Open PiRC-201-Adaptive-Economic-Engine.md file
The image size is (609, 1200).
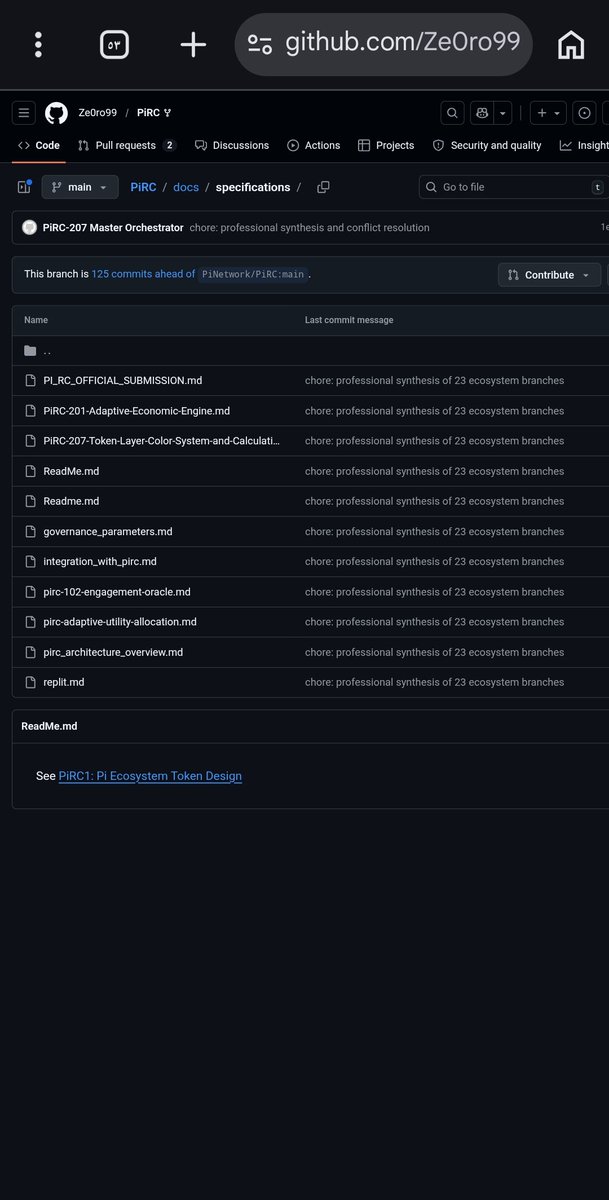tap(137, 411)
